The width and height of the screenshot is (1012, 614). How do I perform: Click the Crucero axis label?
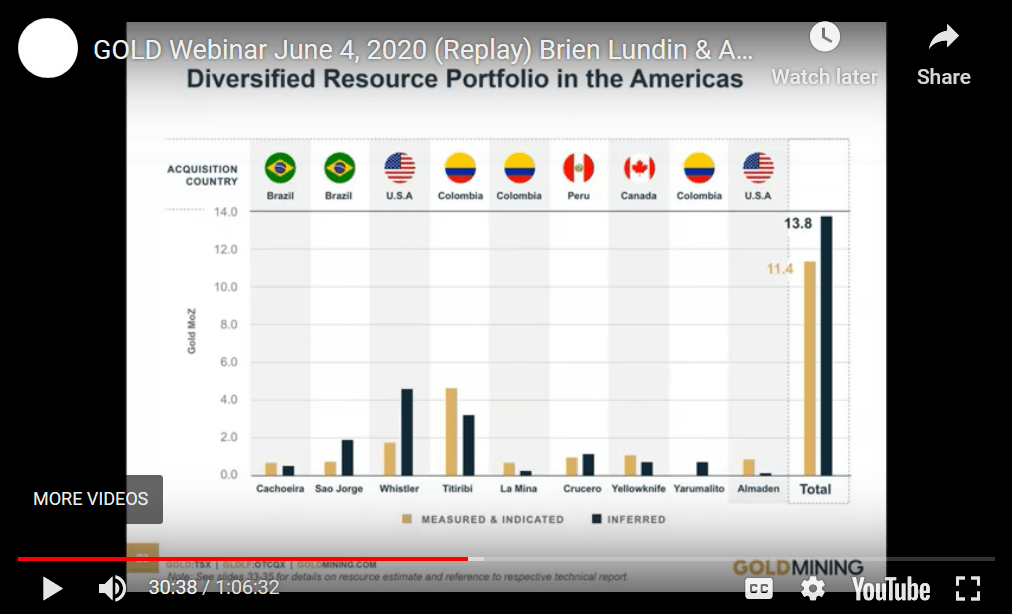click(582, 489)
